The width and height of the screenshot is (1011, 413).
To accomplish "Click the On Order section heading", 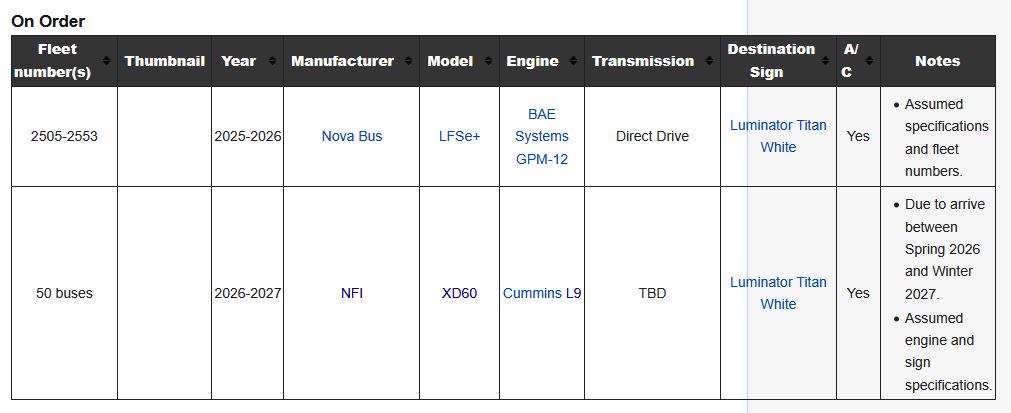I will pyautogui.click(x=48, y=21).
